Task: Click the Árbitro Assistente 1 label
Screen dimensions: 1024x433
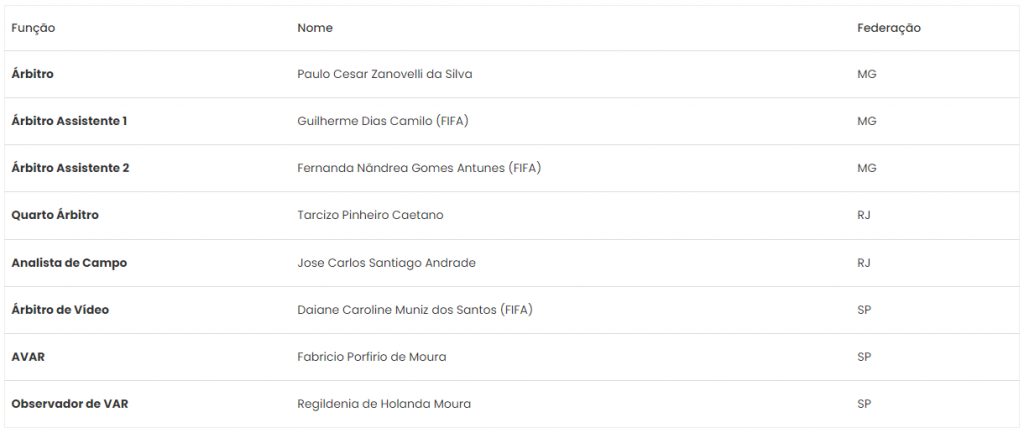Action: click(69, 121)
